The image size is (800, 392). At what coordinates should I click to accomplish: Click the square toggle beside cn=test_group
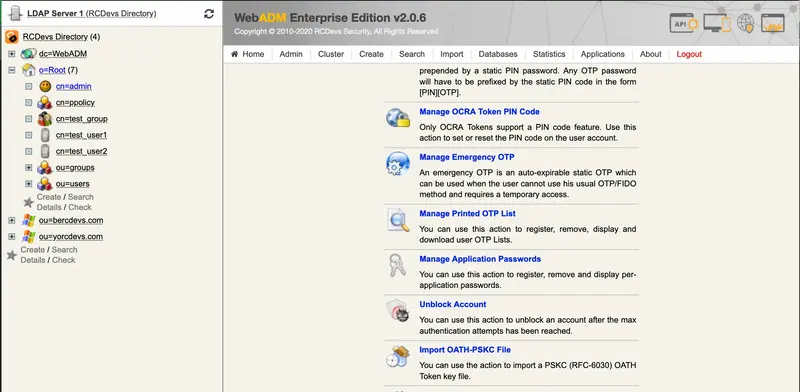(29, 119)
